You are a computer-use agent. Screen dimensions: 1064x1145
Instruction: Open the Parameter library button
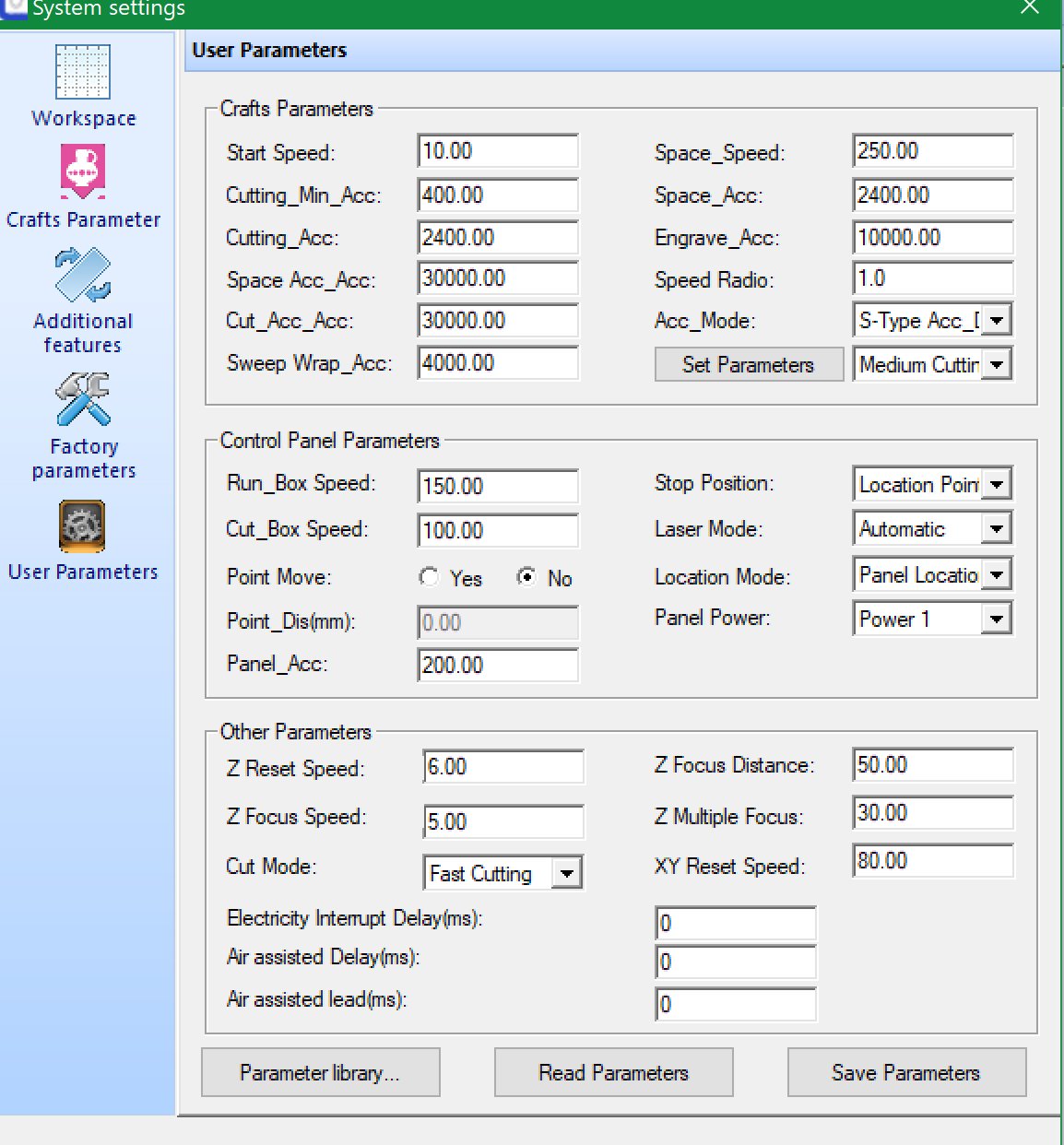pos(320,1073)
